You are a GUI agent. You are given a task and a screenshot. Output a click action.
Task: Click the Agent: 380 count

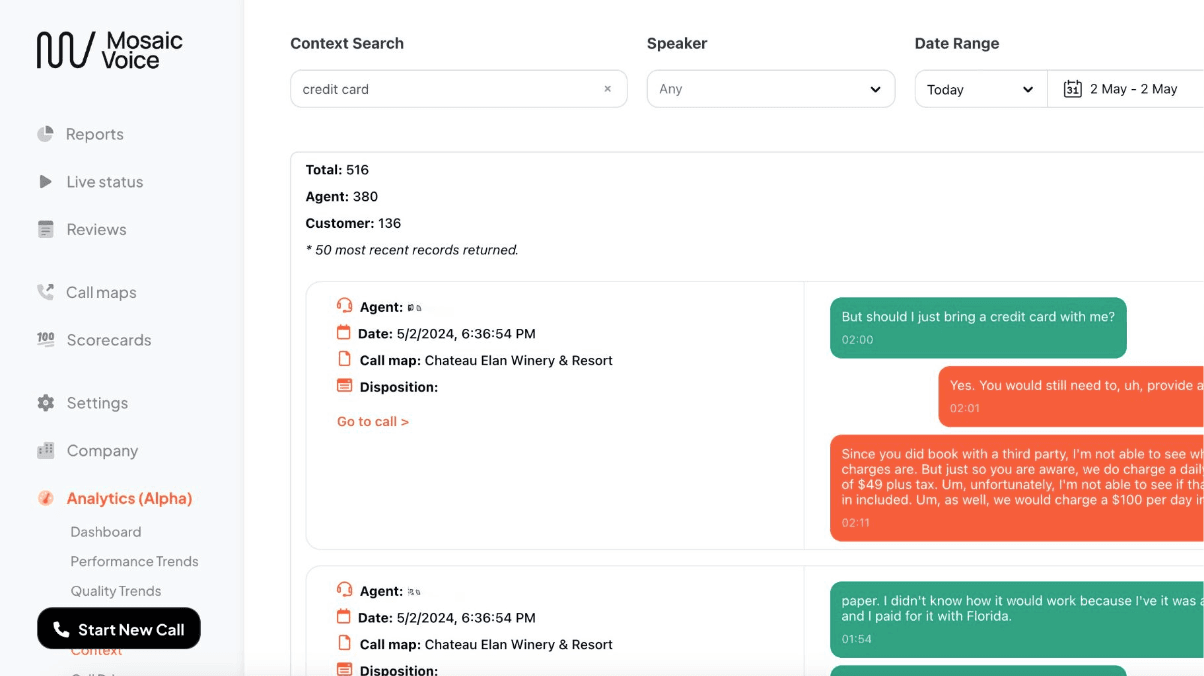pos(341,197)
